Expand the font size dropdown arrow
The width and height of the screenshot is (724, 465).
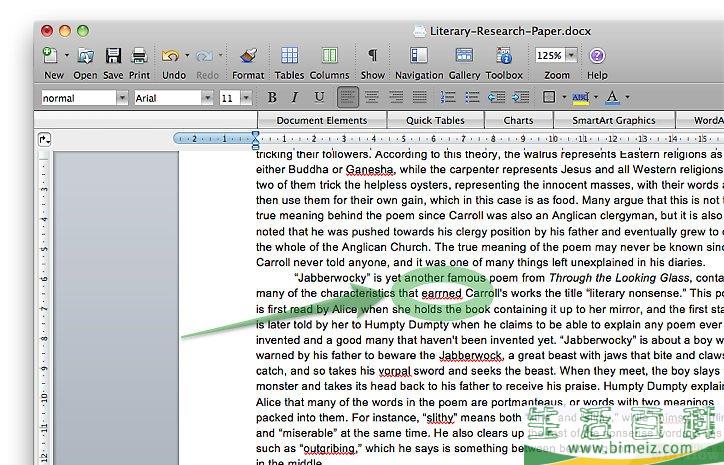point(246,98)
